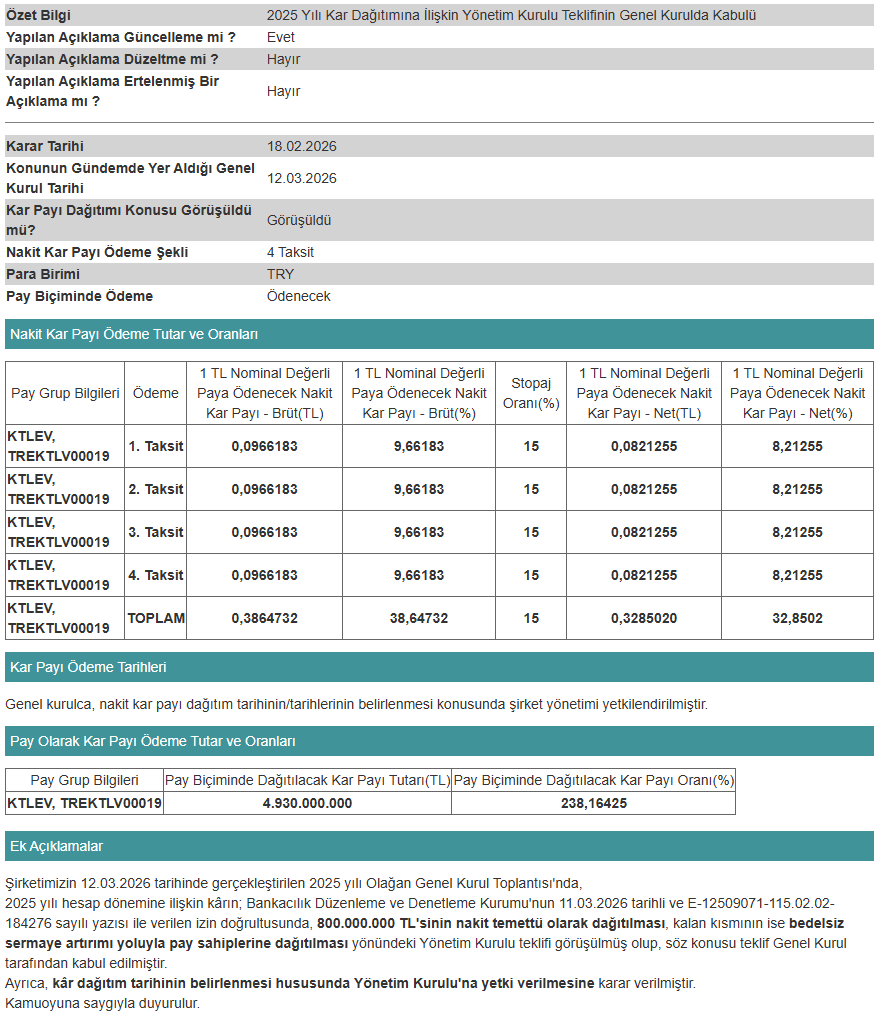This screenshot has height=1022, width=877.
Task: Click the 'Ek Açıklamalar' section header
Action: (x=56, y=846)
